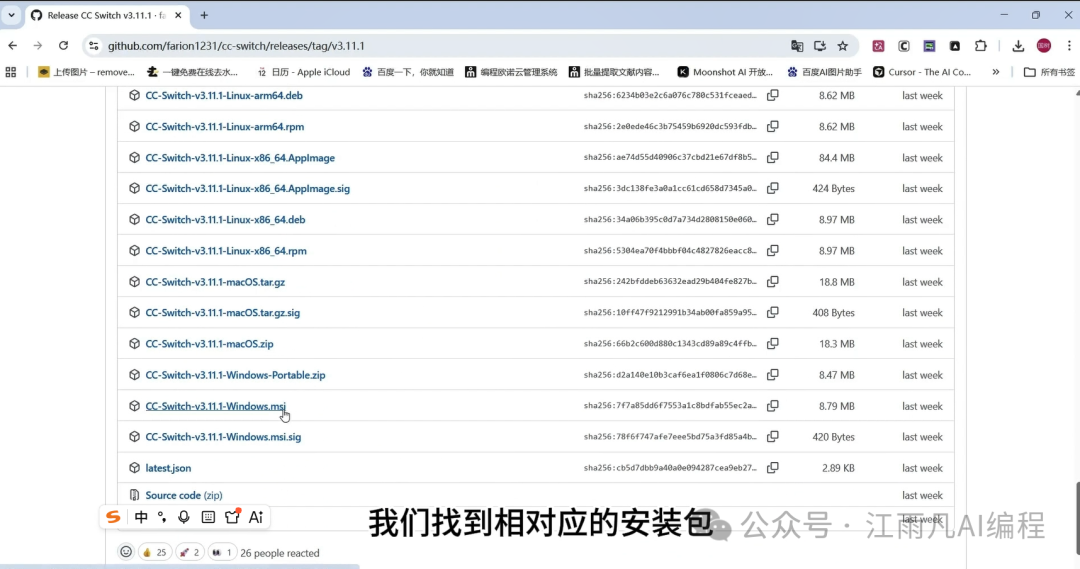Viewport: 1080px width, 569px height.
Task: Copy sha256 of Linux-arm64.deb
Action: 773,95
